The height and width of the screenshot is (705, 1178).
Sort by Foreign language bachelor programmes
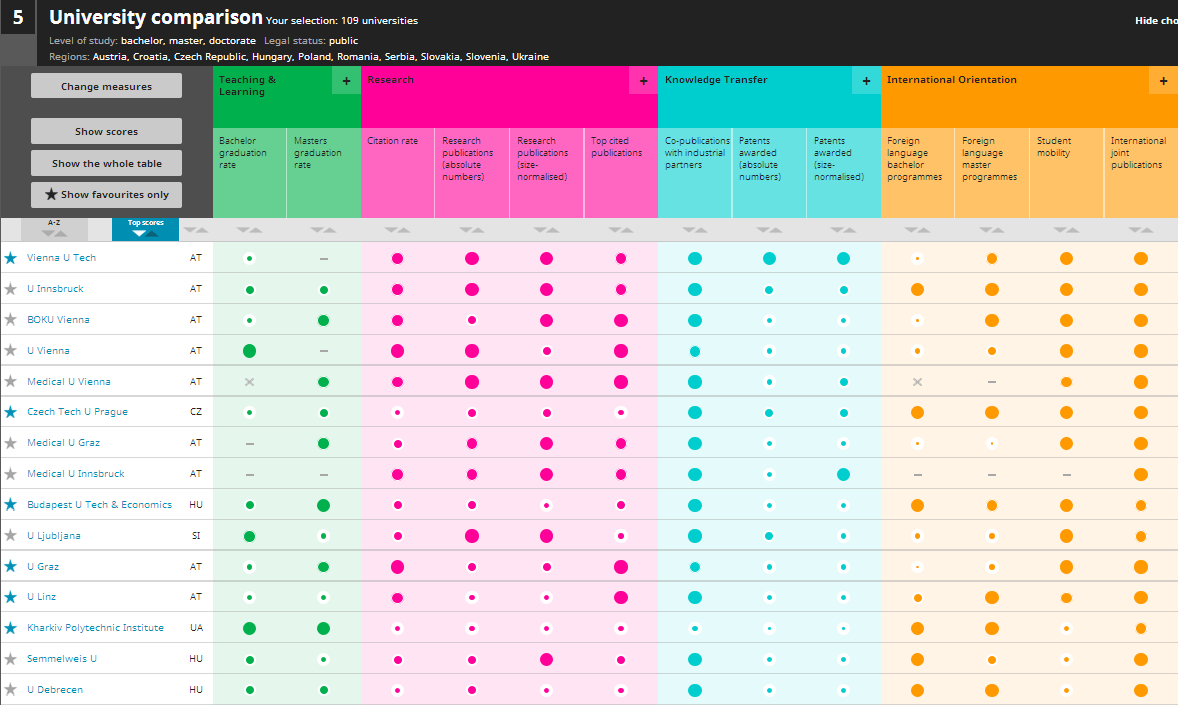coord(917,230)
